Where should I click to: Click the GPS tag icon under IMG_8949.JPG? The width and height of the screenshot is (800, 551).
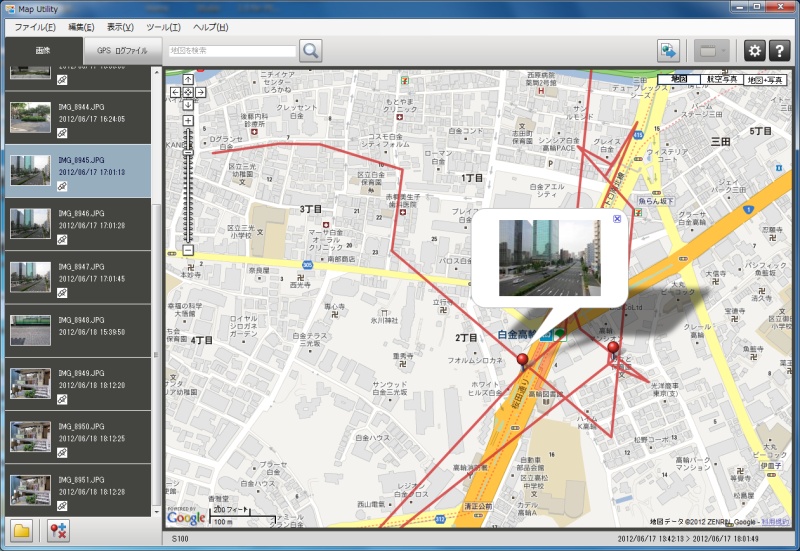62,399
